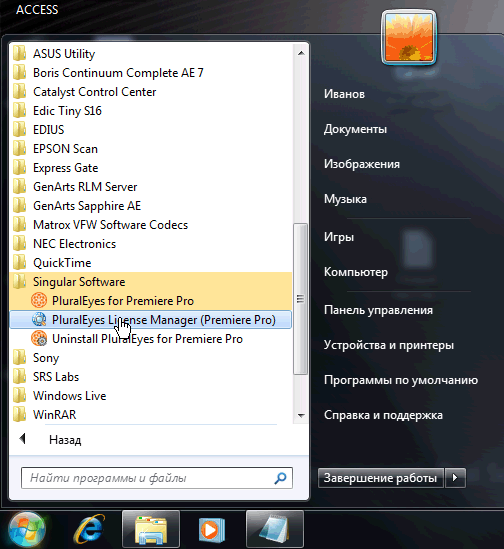Click the Windows Start orb
The height and width of the screenshot is (549, 504).
pos(27,530)
